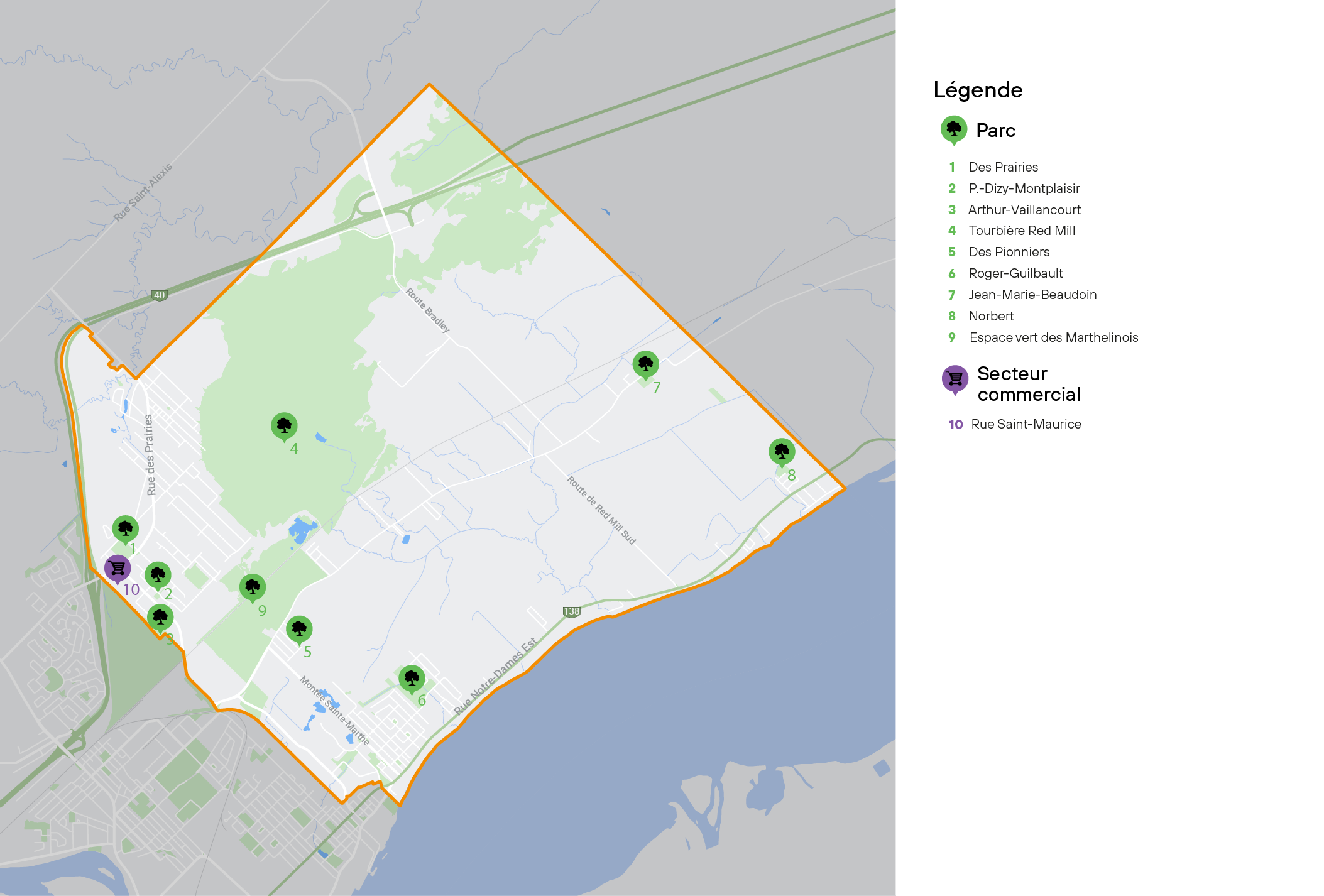Click park marker 3 on the map
This screenshot has height=896, width=1324.
point(160,618)
